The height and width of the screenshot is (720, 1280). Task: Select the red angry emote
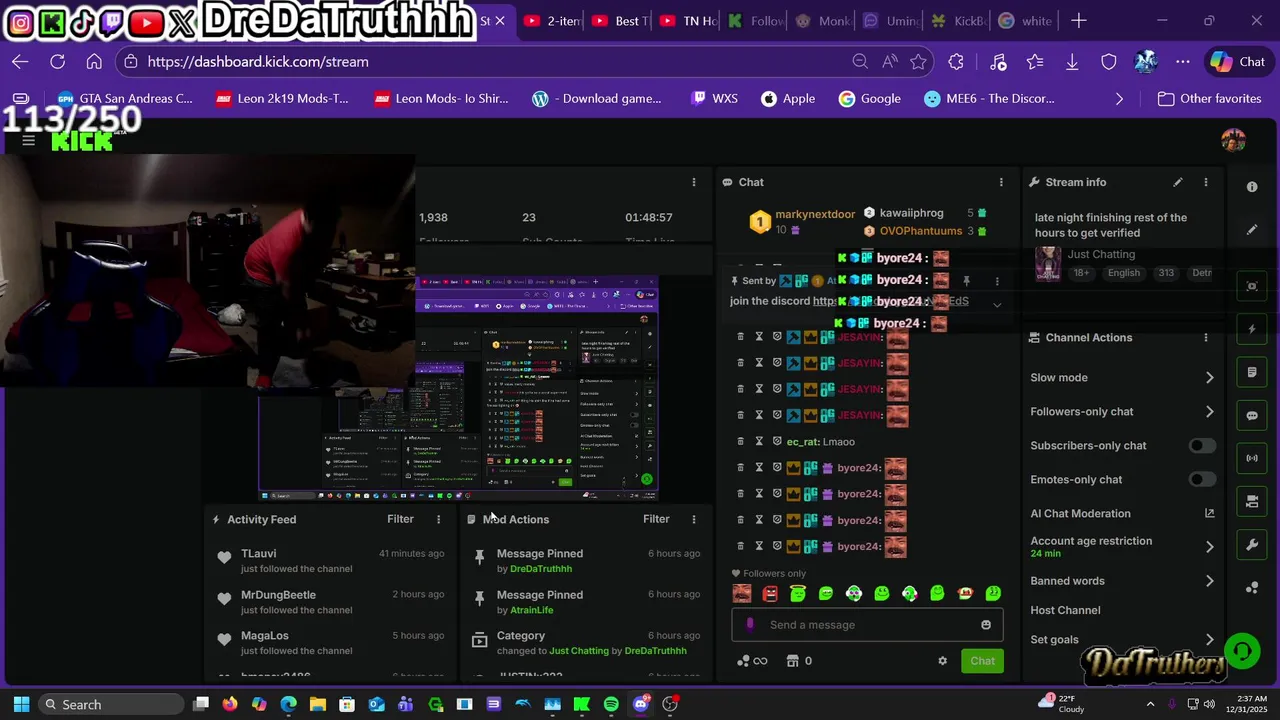click(x=770, y=594)
